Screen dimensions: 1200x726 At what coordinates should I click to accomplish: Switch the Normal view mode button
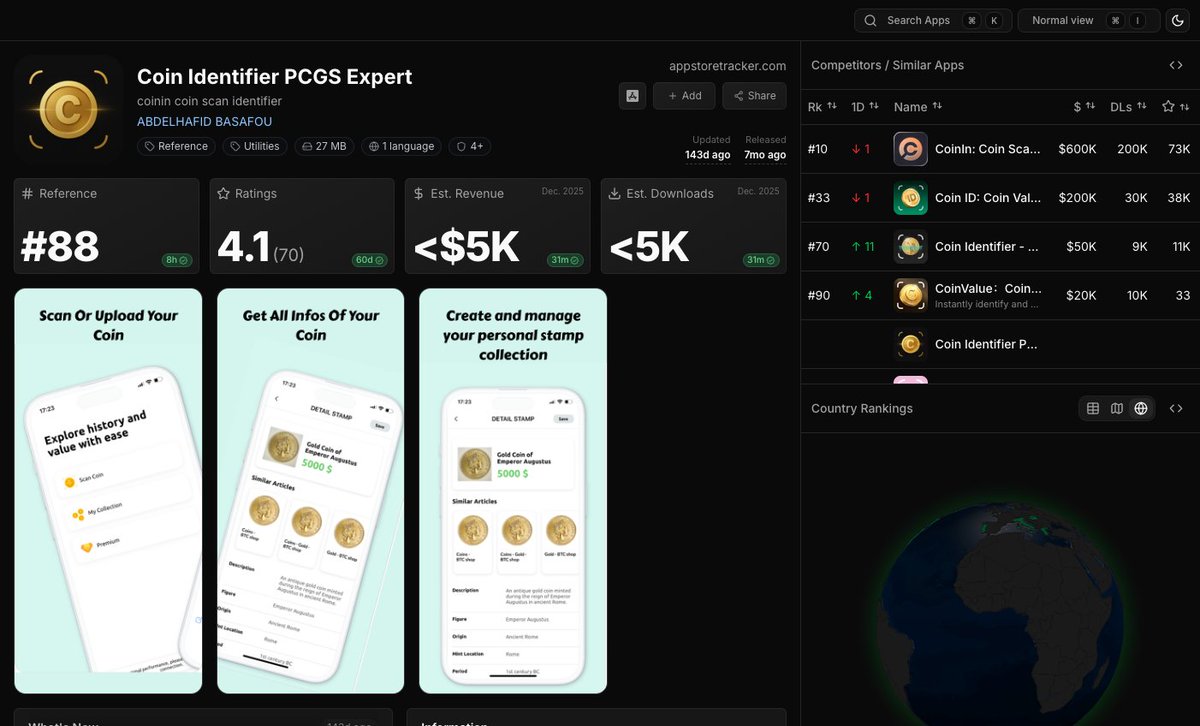(1089, 20)
